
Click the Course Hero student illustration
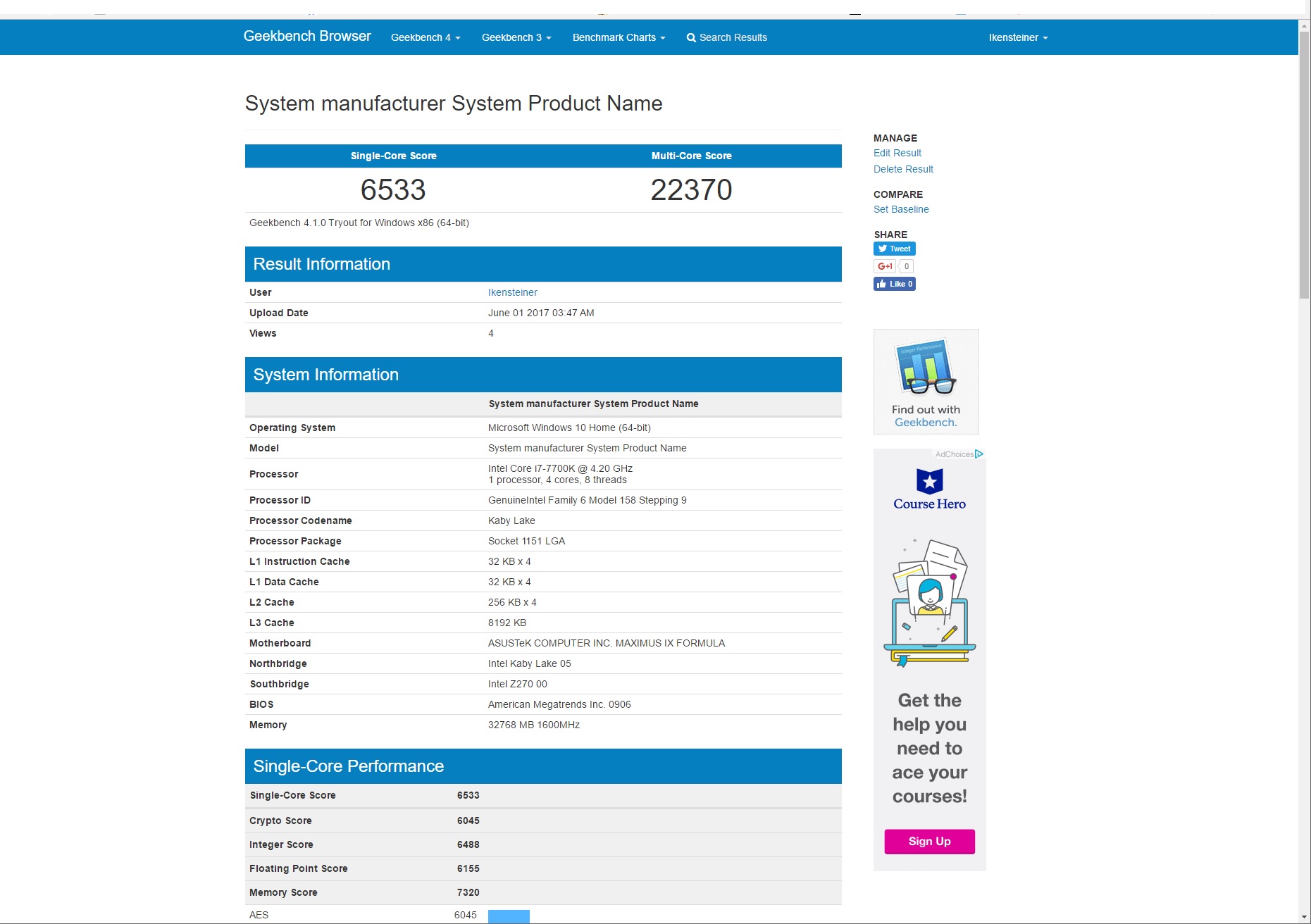click(929, 603)
